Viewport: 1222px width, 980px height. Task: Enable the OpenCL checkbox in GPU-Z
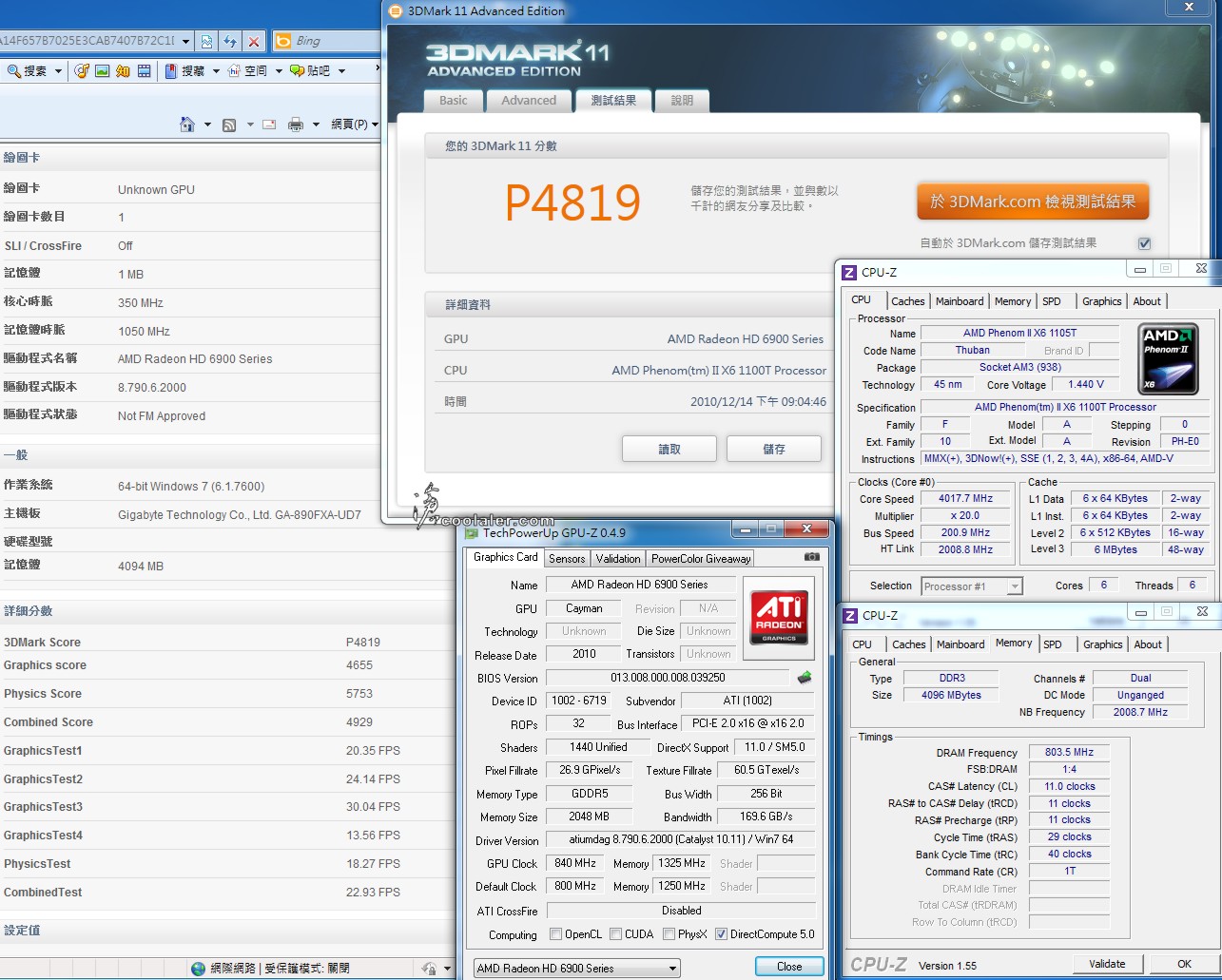556,934
